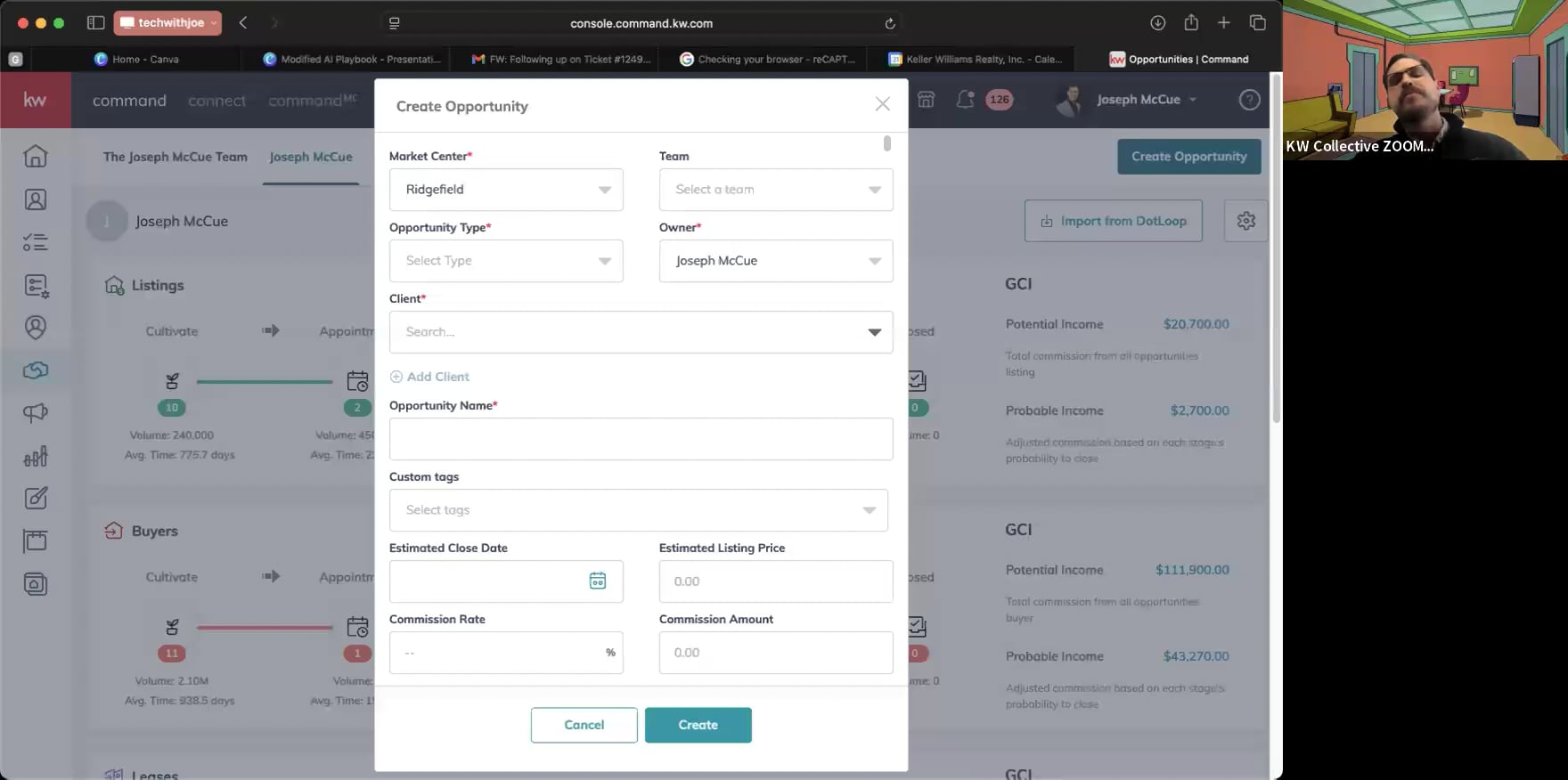
Task: Click the KW Collective ZOOM video thumbnail
Action: 1425,80
